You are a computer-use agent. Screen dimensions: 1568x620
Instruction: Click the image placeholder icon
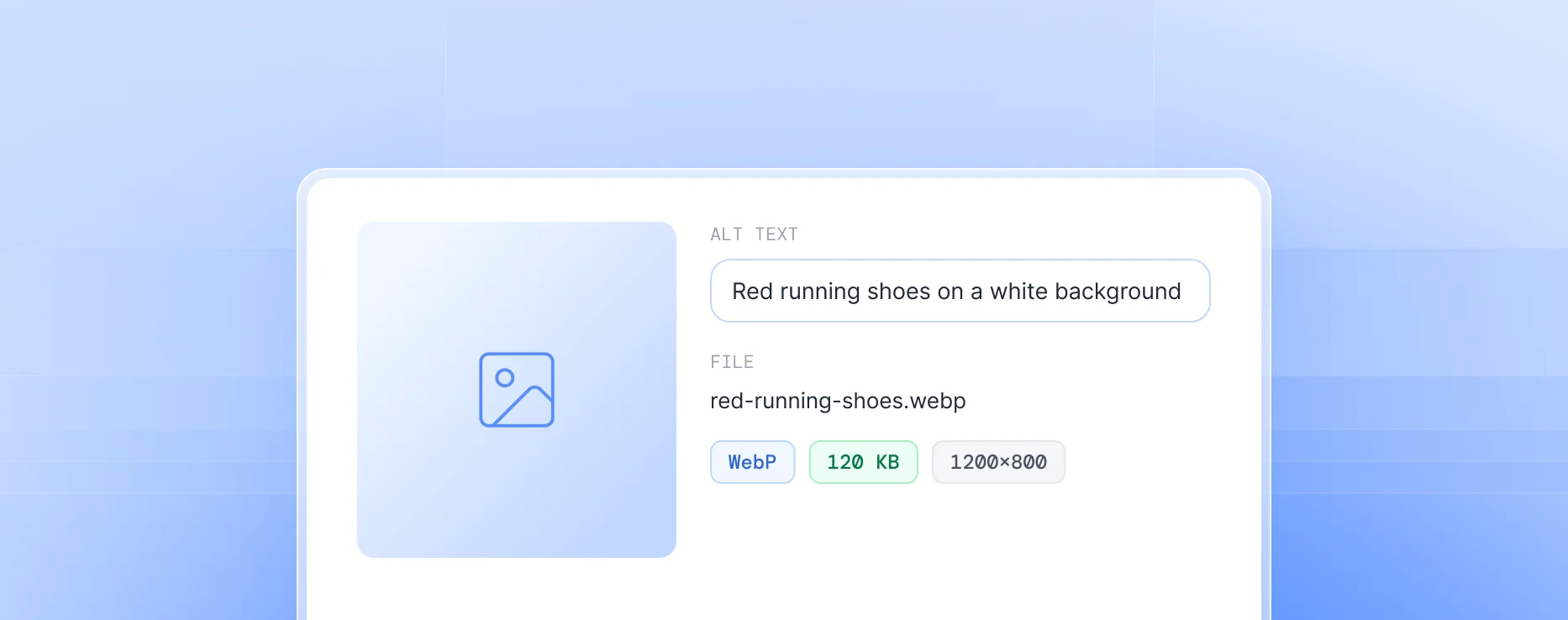(x=517, y=390)
